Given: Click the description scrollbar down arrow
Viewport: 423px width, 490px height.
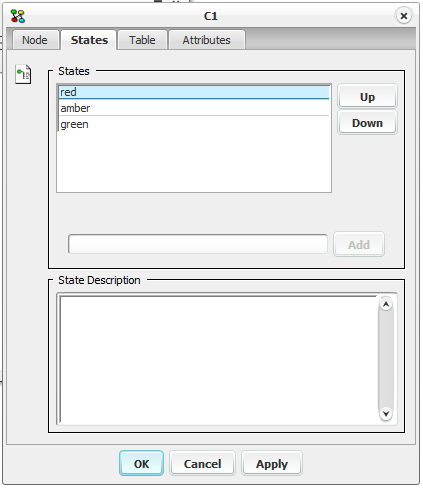Looking at the screenshot, I should [386, 414].
